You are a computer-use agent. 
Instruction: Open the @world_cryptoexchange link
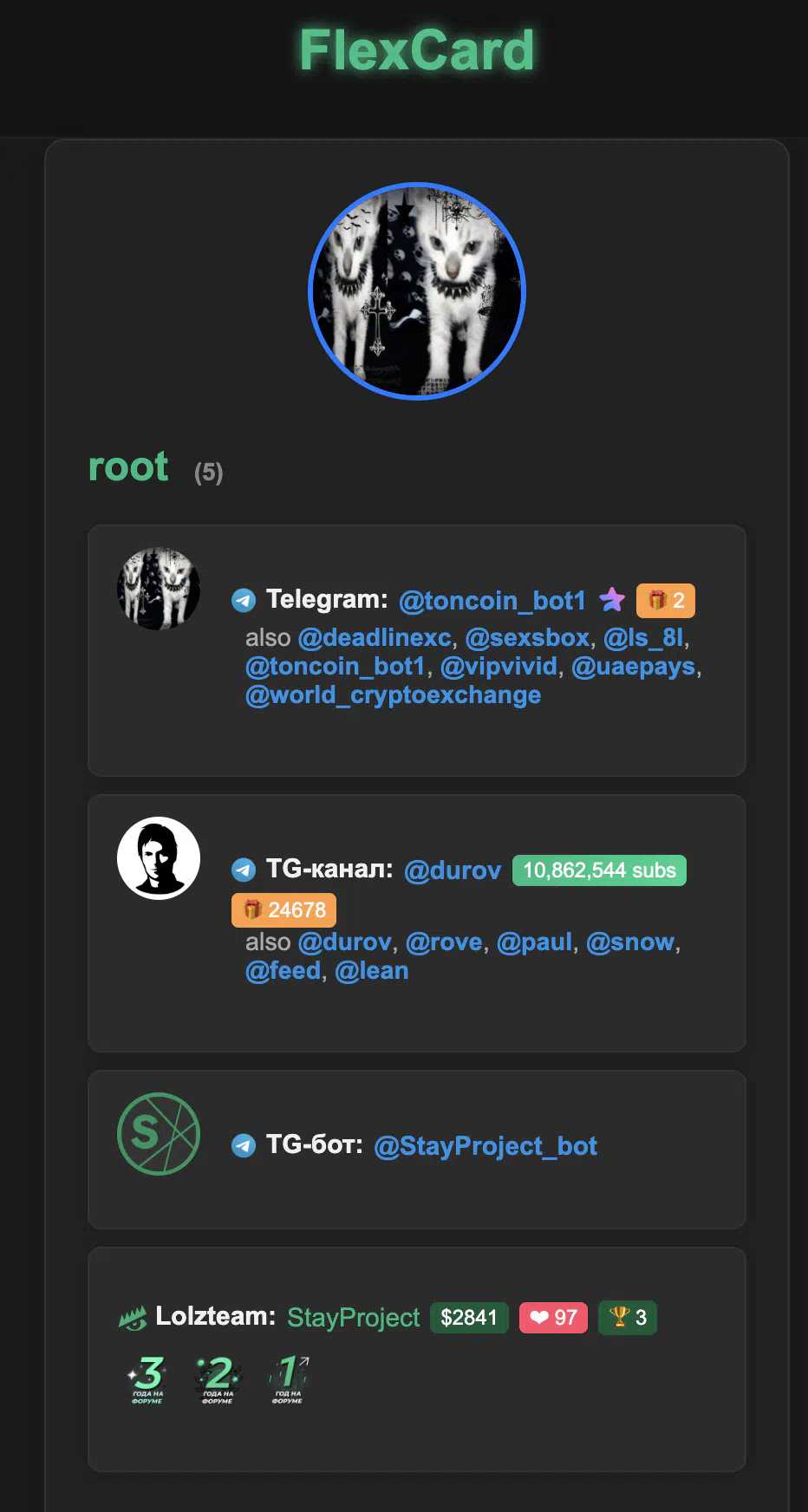coord(393,695)
